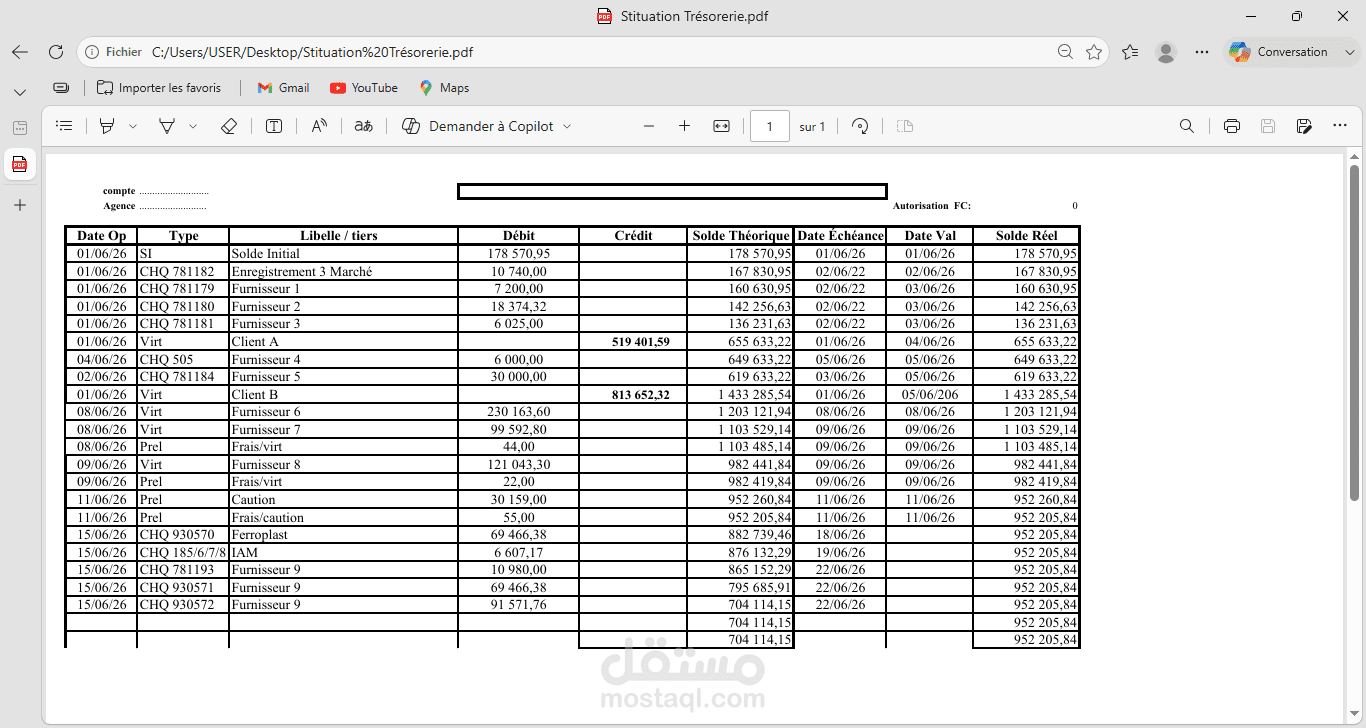Click the Solde Initial label
Viewport: 1366px width, 728px height.
pyautogui.click(x=266, y=254)
